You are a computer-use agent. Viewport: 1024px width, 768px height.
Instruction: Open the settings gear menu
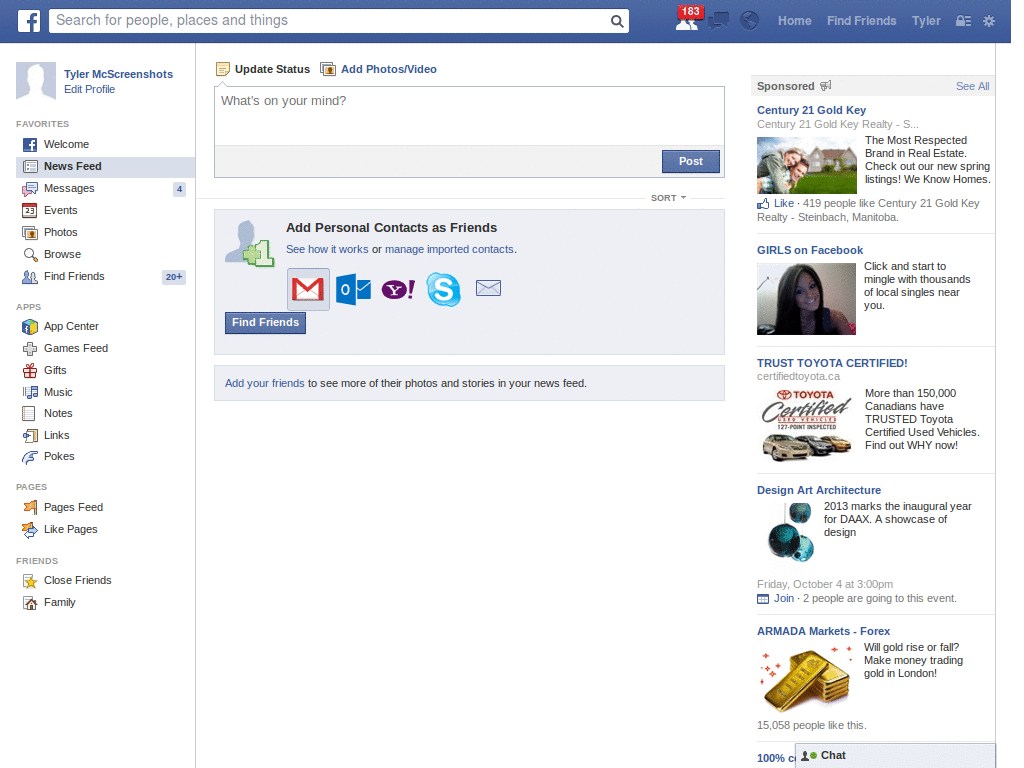click(989, 21)
